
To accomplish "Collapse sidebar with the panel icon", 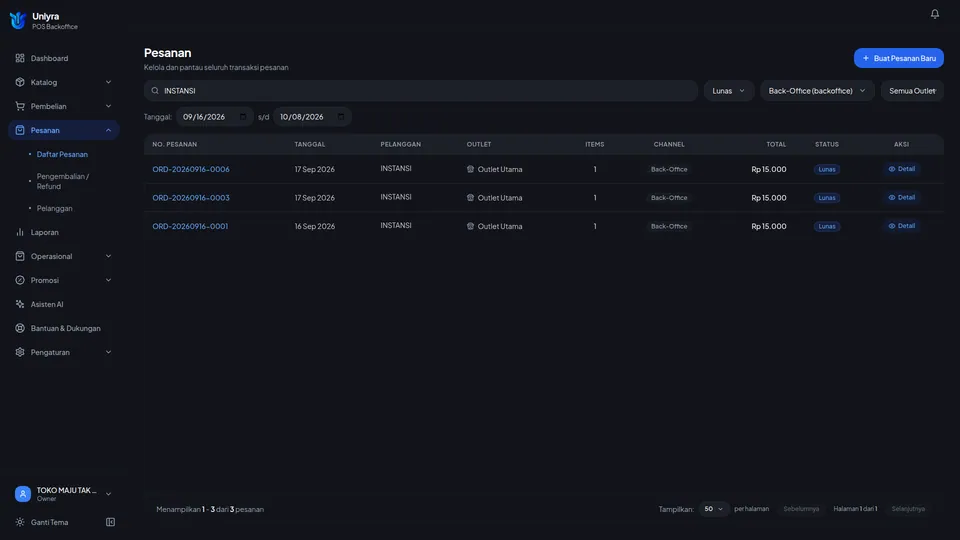I will (110, 522).
